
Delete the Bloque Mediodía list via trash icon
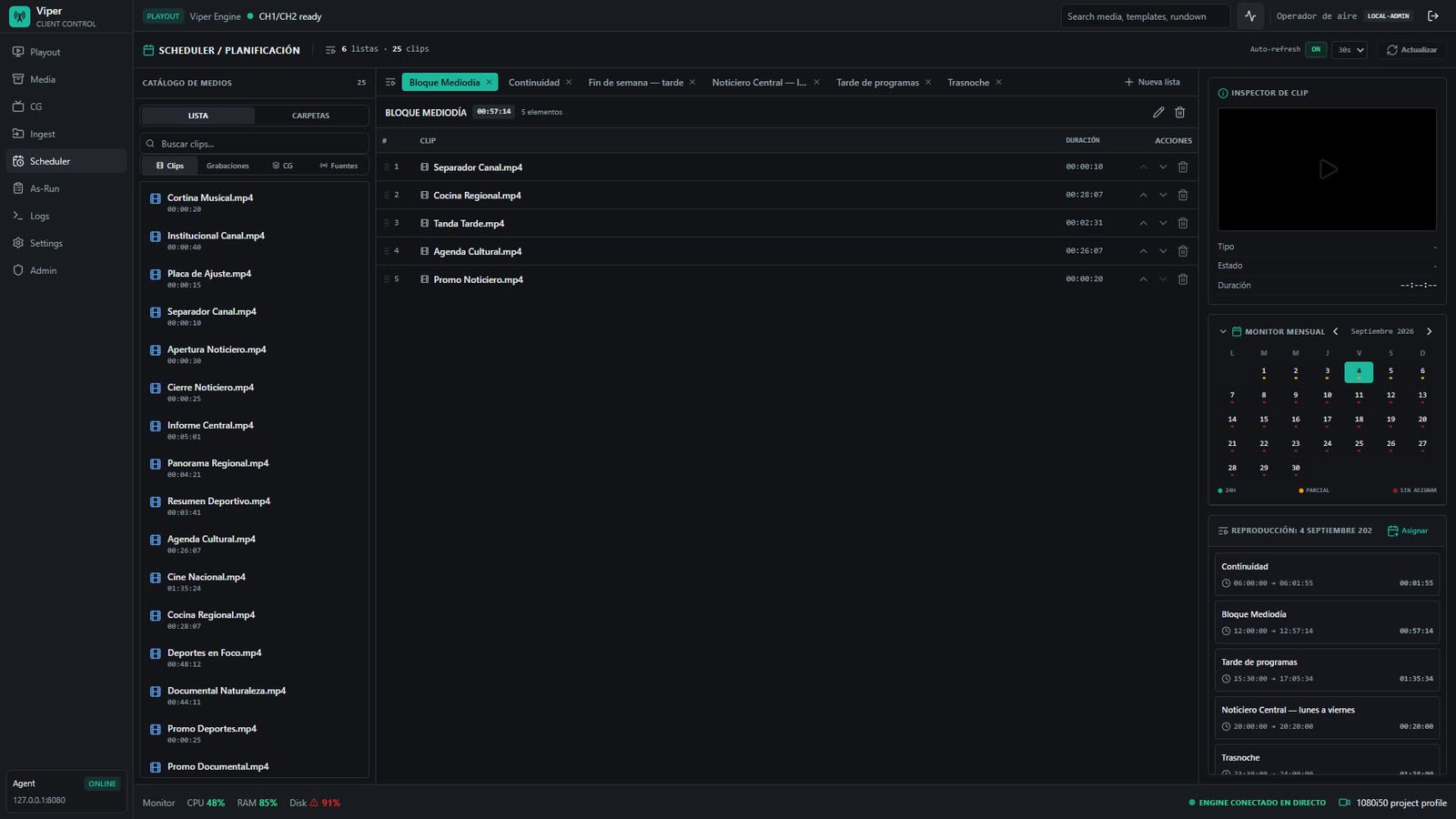(1180, 112)
